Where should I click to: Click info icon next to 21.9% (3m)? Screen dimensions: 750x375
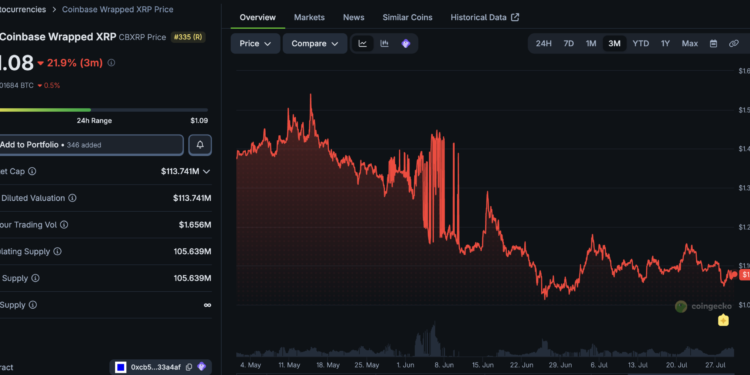[111, 63]
